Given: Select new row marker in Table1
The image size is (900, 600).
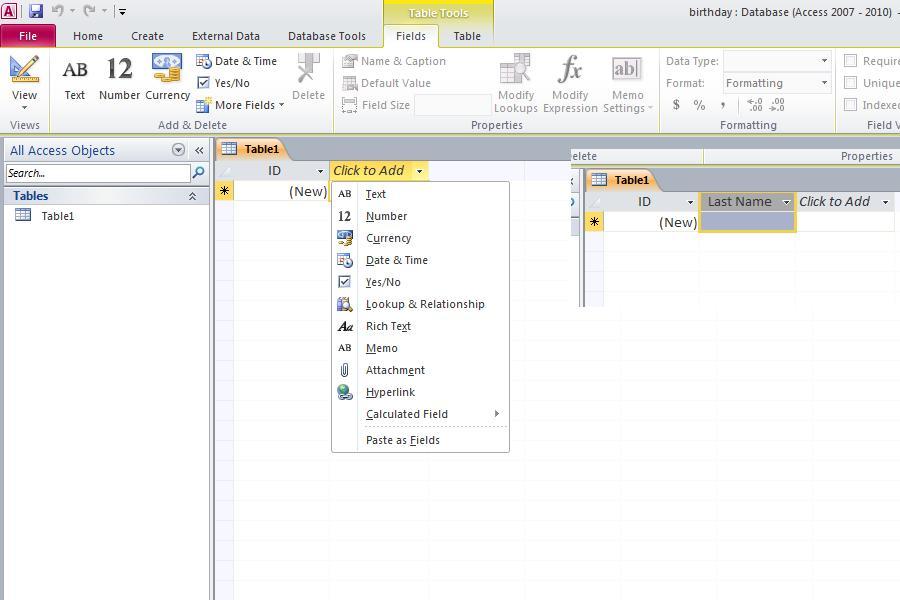Looking at the screenshot, I should pos(224,191).
